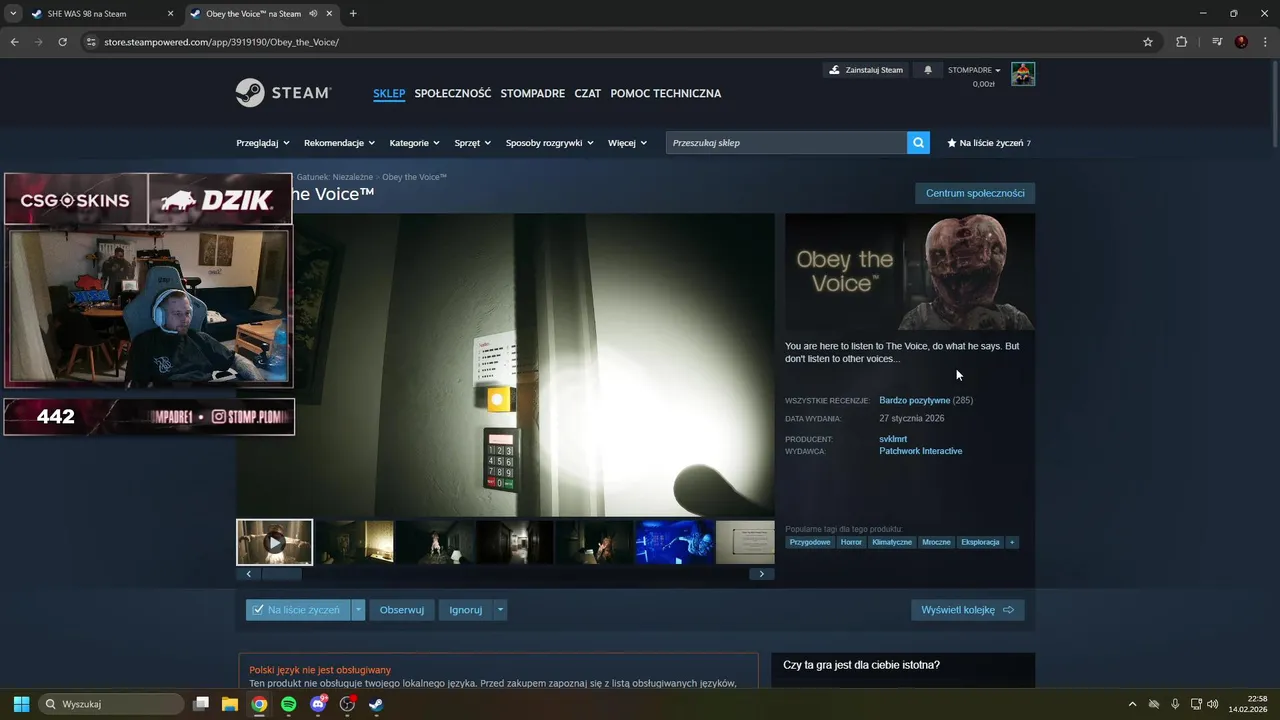Show more tags with the plus button

1012,542
